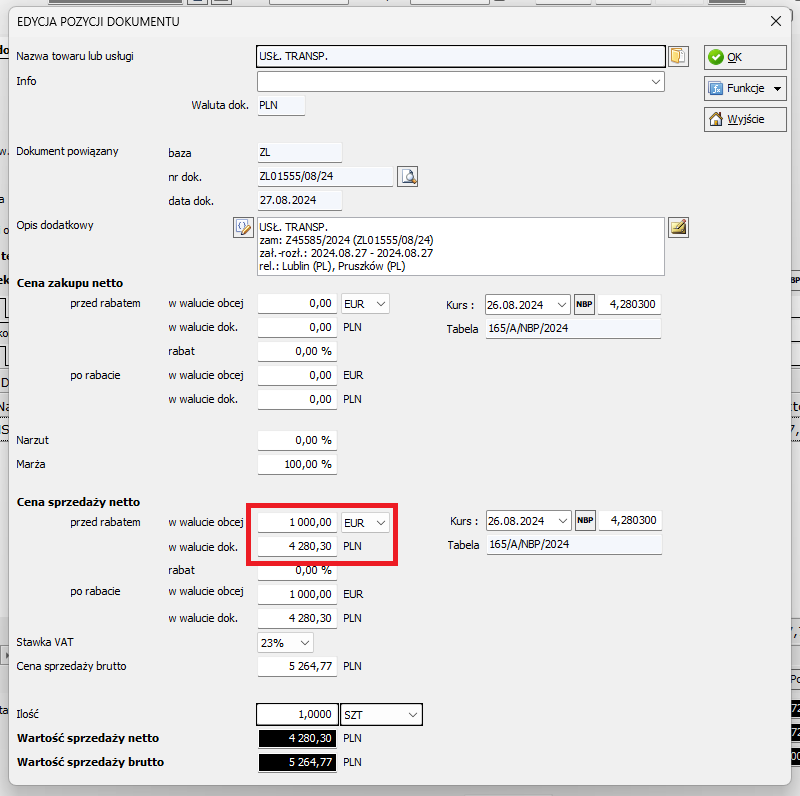Close the Edycja pozycji dokumentu window
800x796 pixels.
775,20
